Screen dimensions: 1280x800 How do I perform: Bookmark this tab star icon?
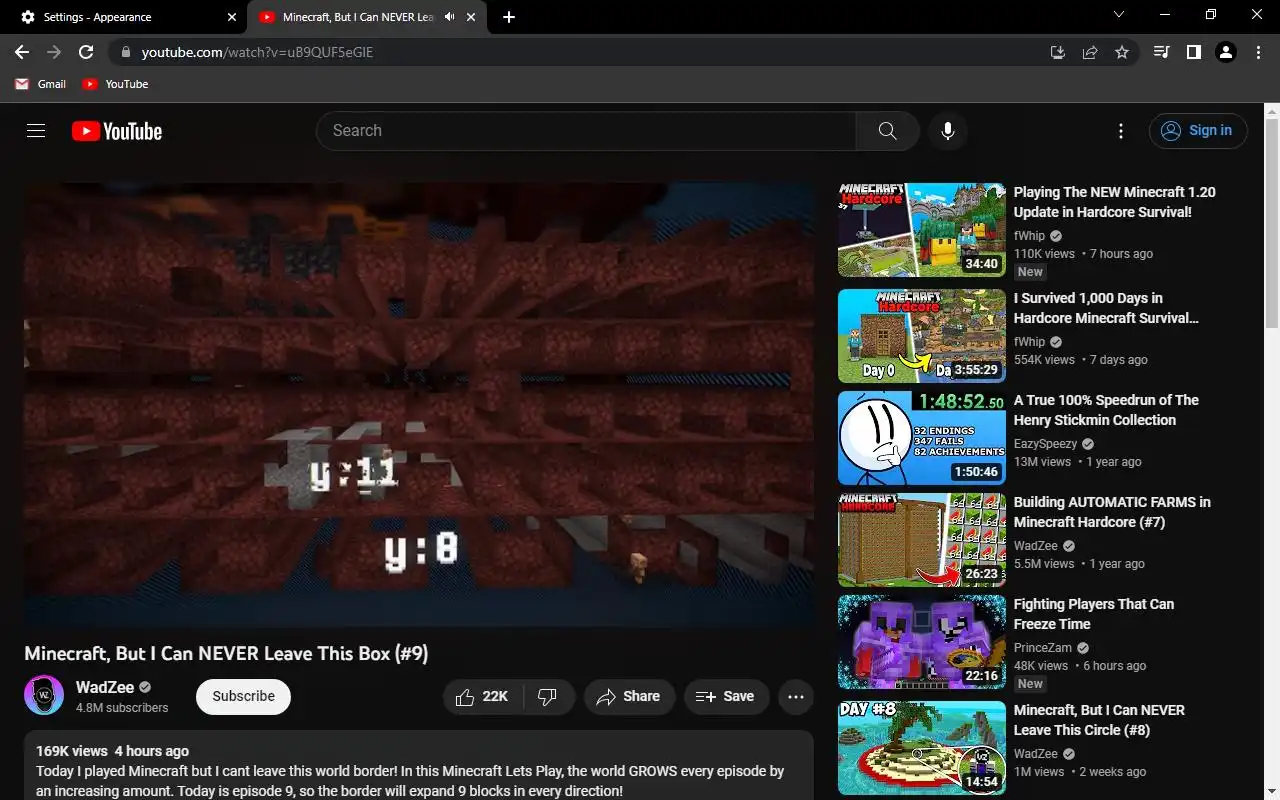1122,52
